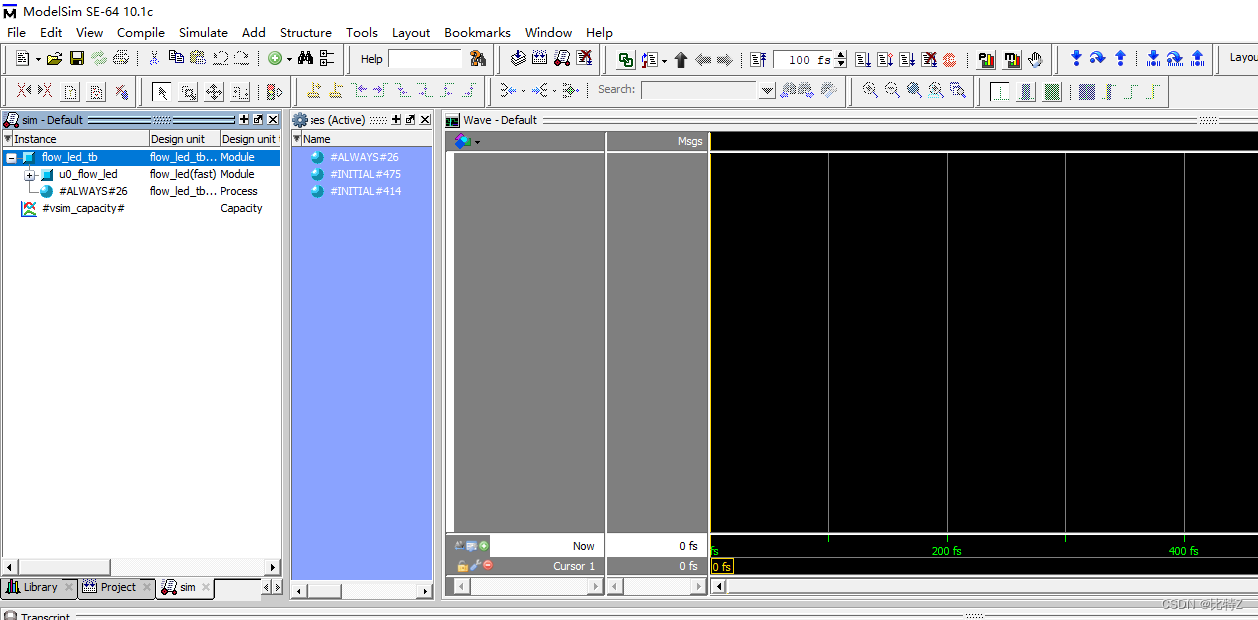Select the Zoom In icon on the Wave toolbar
This screenshot has width=1258, height=620.
pos(869,91)
